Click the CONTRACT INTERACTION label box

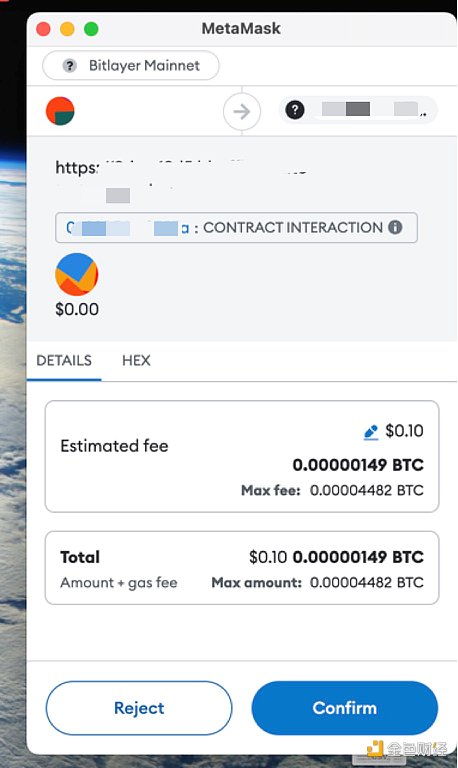click(236, 227)
